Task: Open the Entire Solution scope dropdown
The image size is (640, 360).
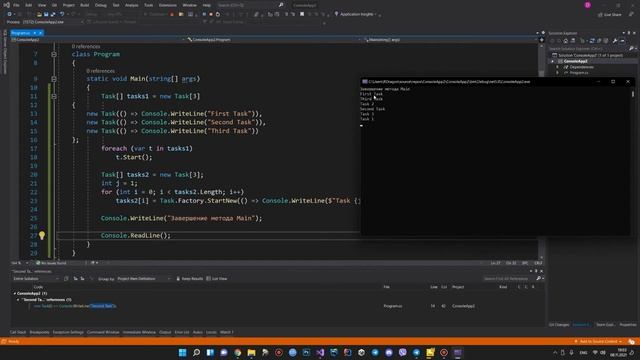Action: coord(36,279)
